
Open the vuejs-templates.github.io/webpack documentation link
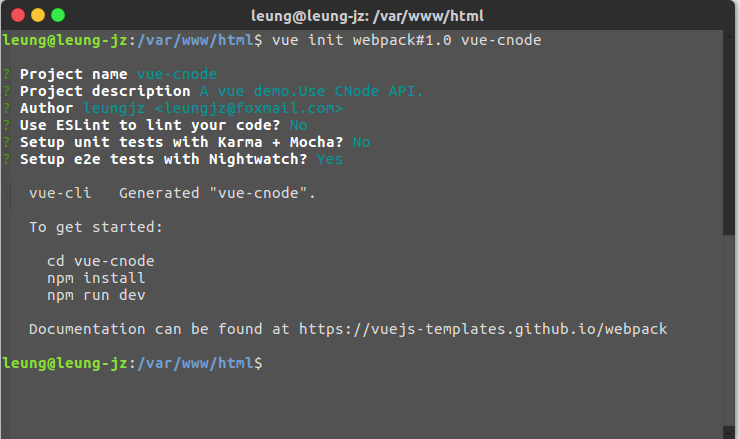pos(483,329)
